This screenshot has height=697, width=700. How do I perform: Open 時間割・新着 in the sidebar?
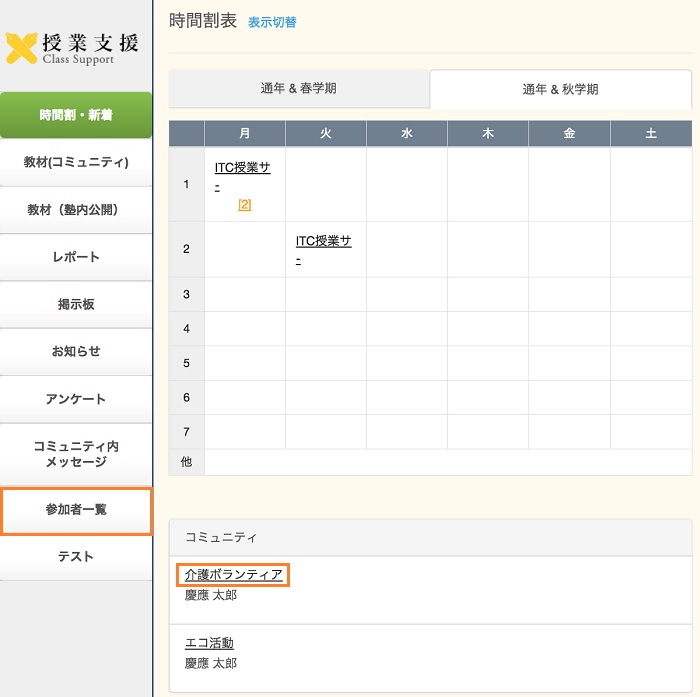(76, 115)
